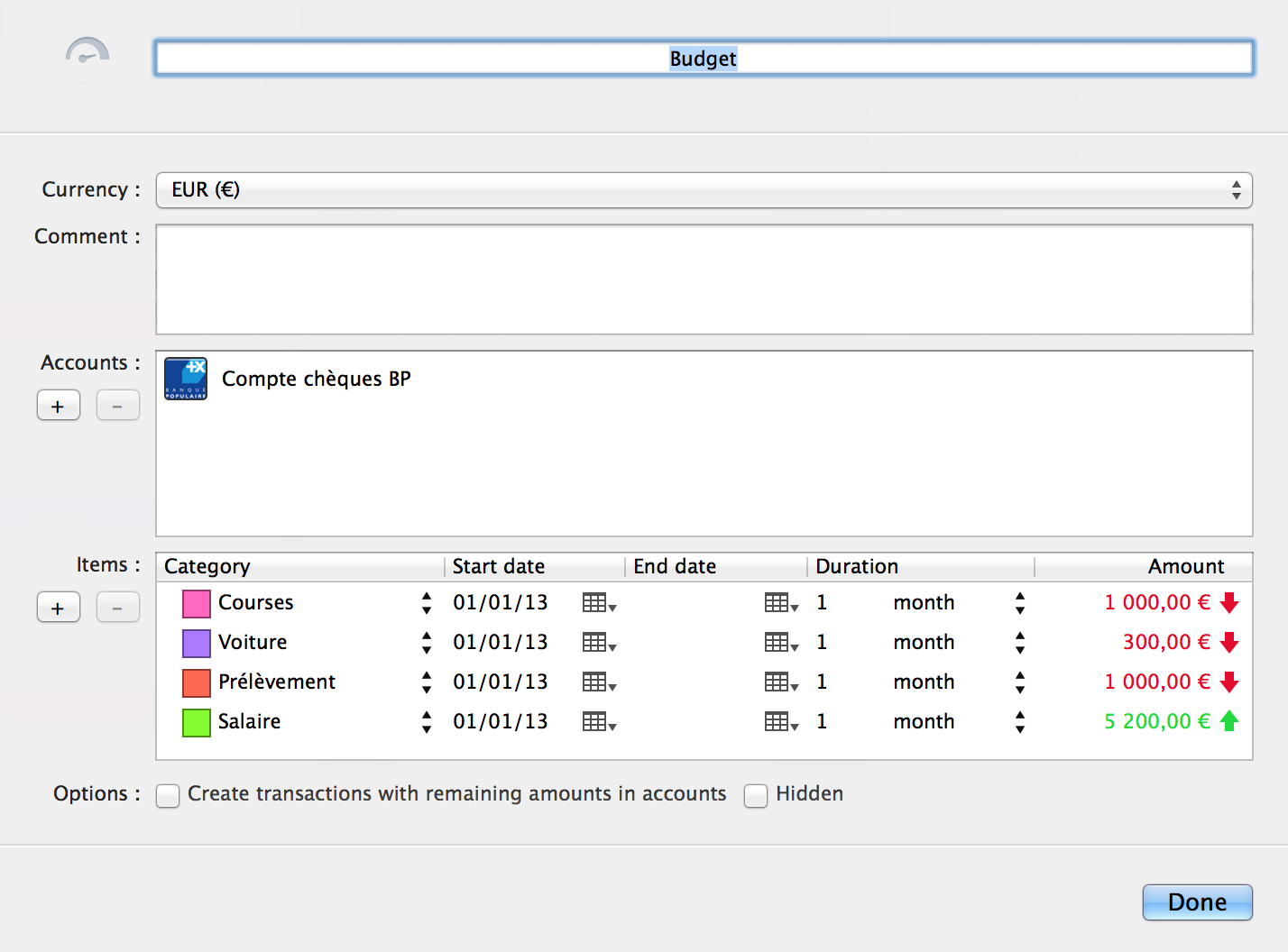Remove account with the minus button
The height and width of the screenshot is (952, 1288).
coord(118,406)
